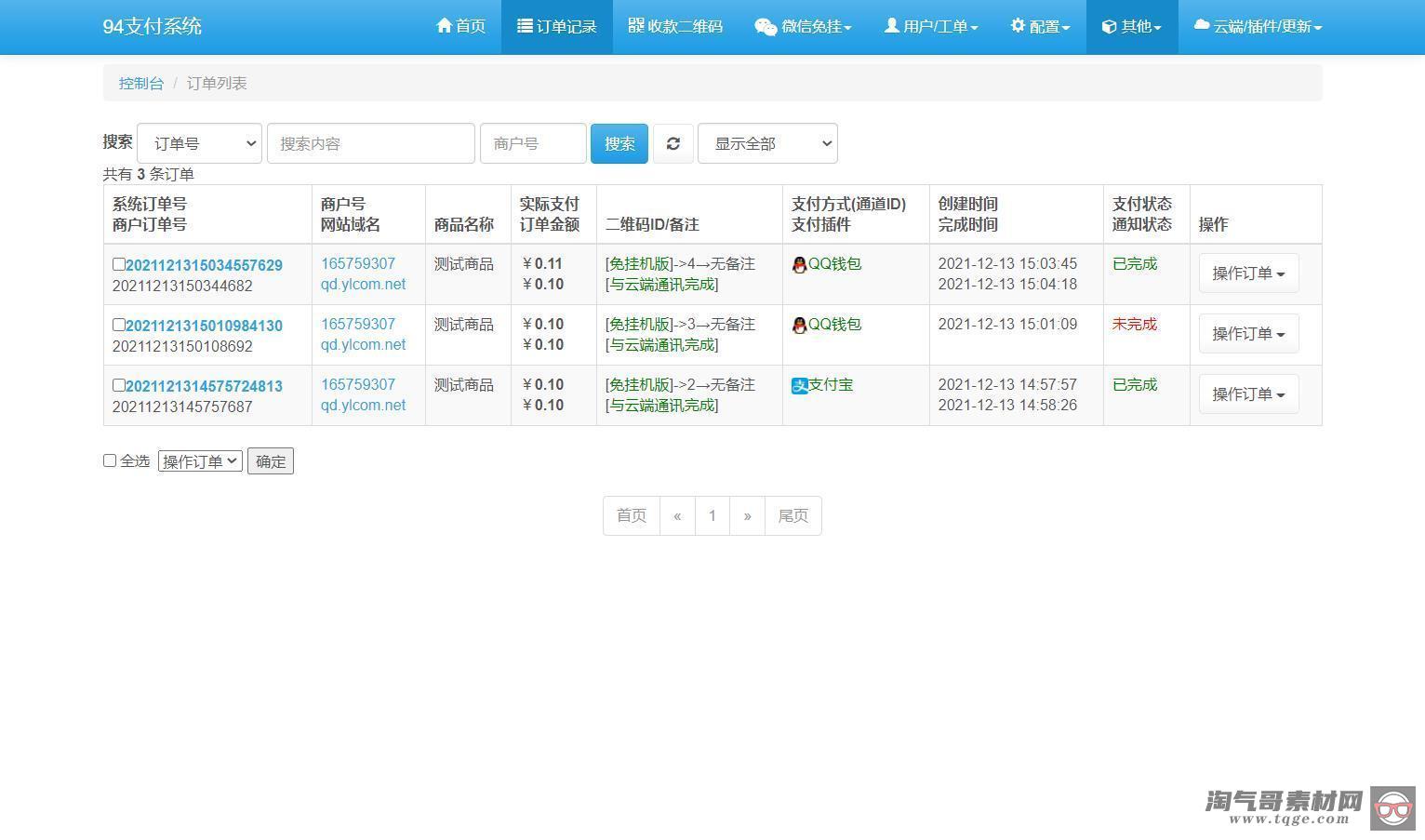1425x840 pixels.
Task: Expand the 云端/插件/更新 navbar menu
Action: pyautogui.click(x=1258, y=27)
